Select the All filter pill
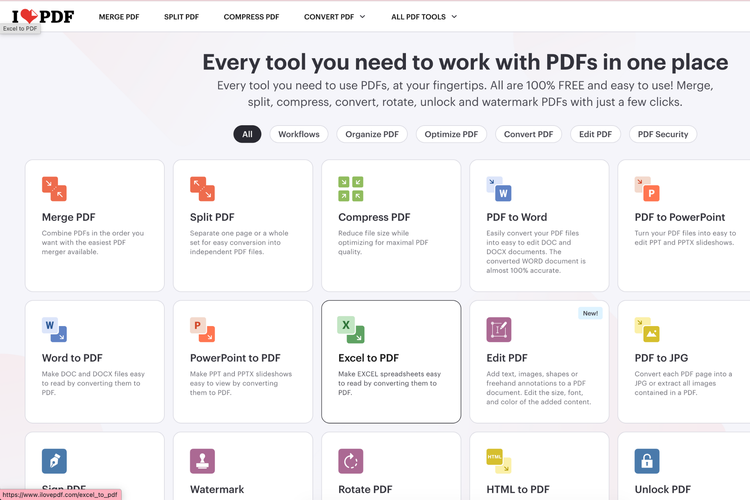 [247, 134]
